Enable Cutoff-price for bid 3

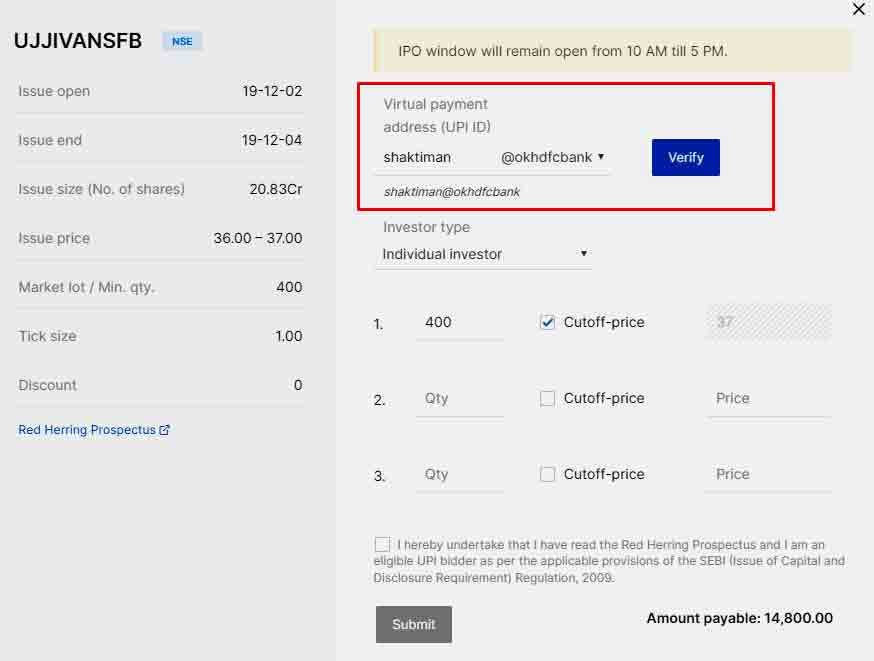547,474
